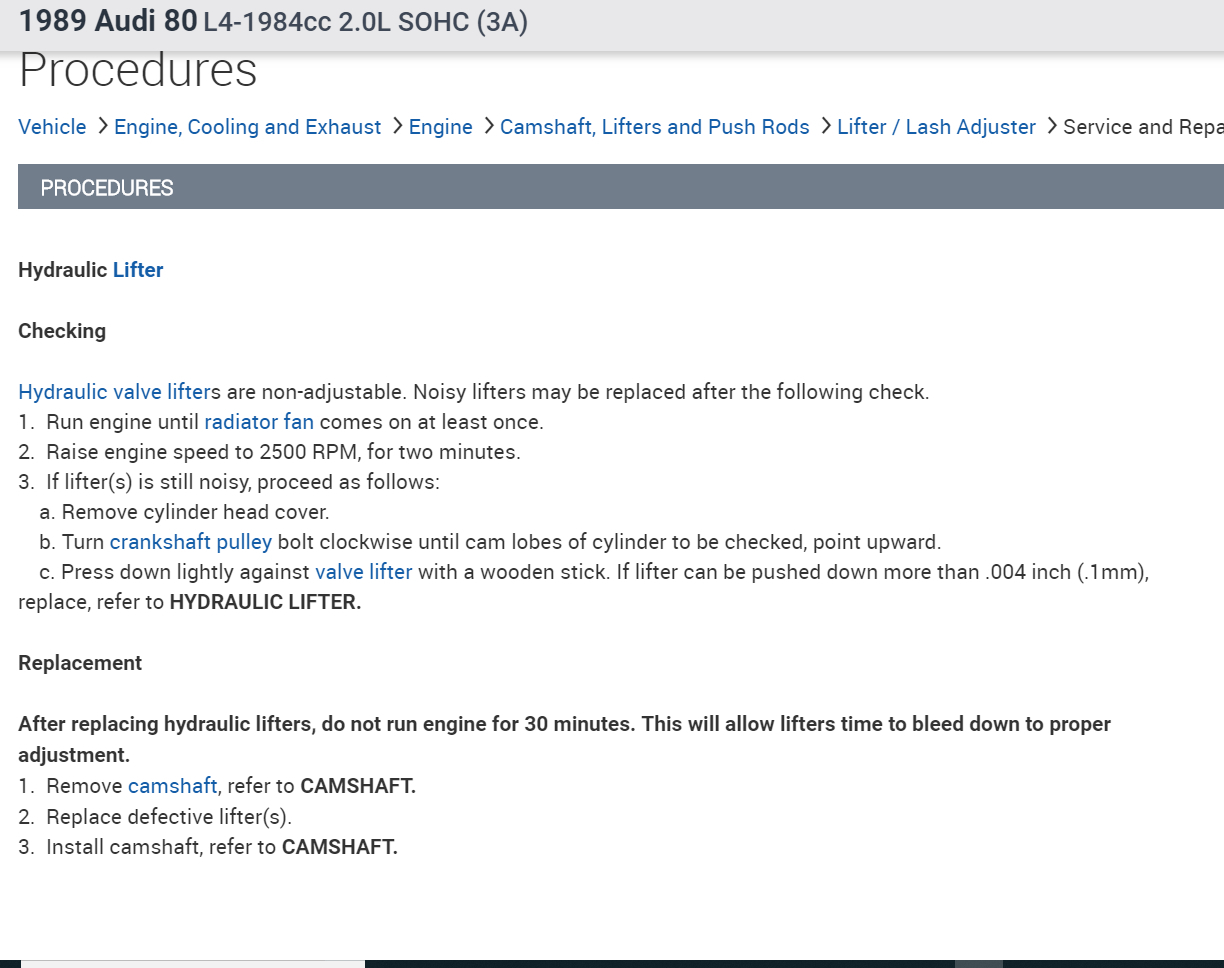Click the PROCEDURES section header bar
The height and width of the screenshot is (968, 1224).
[x=620, y=187]
